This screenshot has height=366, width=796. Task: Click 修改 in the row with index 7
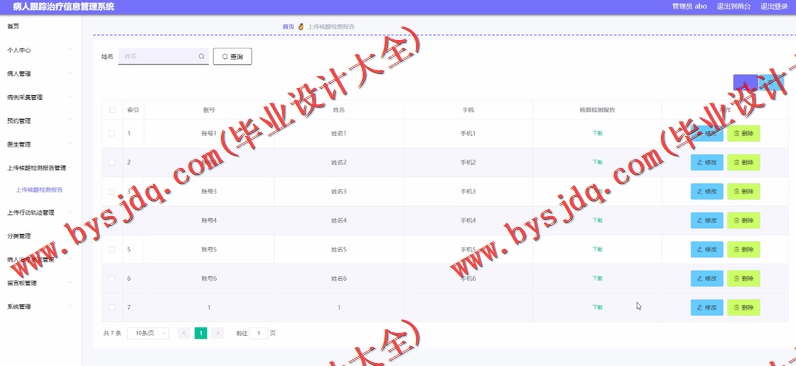(x=707, y=307)
